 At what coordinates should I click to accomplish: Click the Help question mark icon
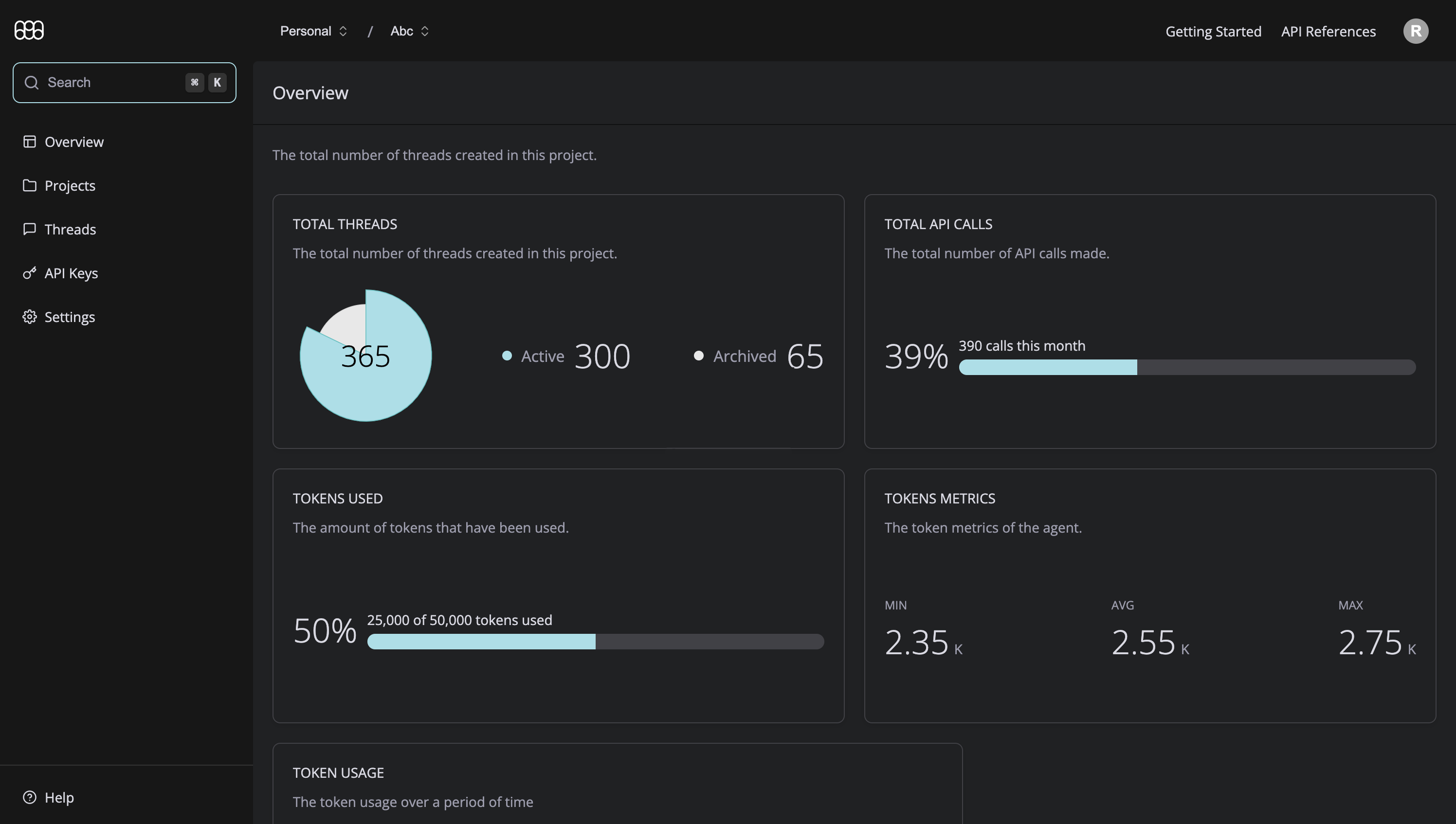pos(29,797)
